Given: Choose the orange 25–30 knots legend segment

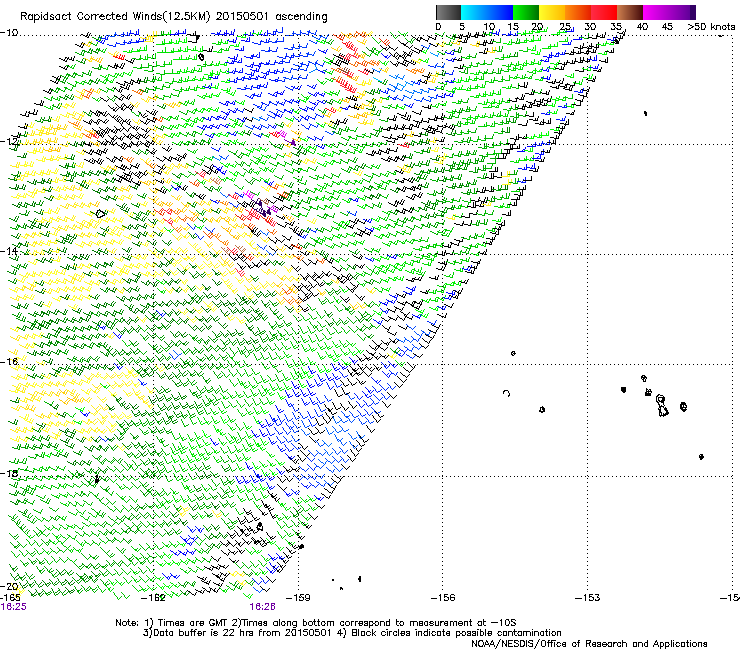Looking at the screenshot, I should click(578, 12).
